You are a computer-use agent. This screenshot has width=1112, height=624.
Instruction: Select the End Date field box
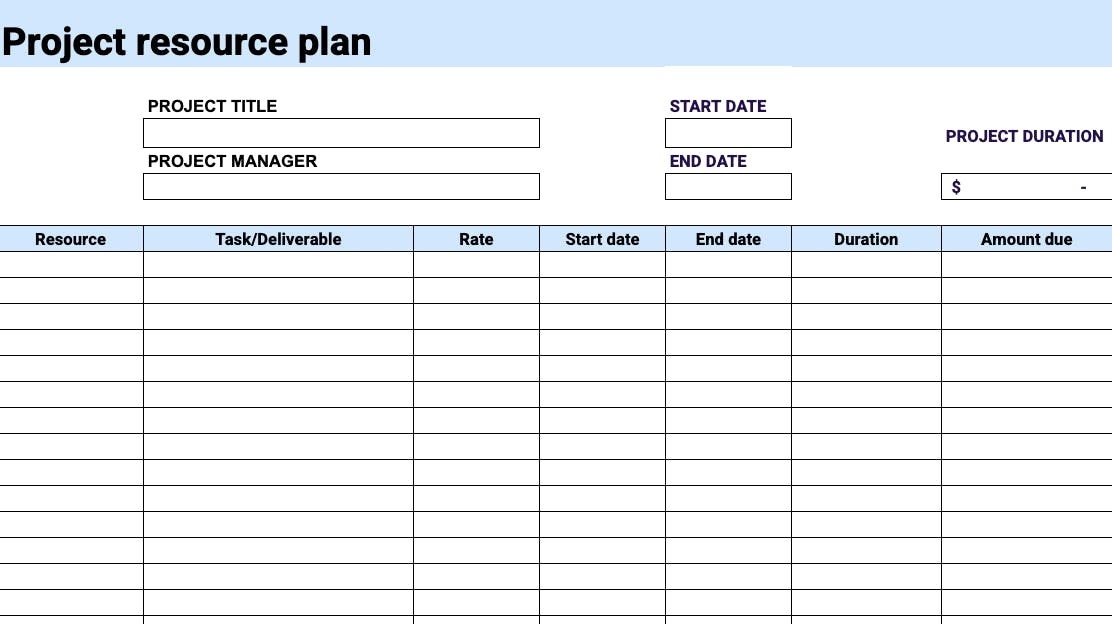click(728, 186)
